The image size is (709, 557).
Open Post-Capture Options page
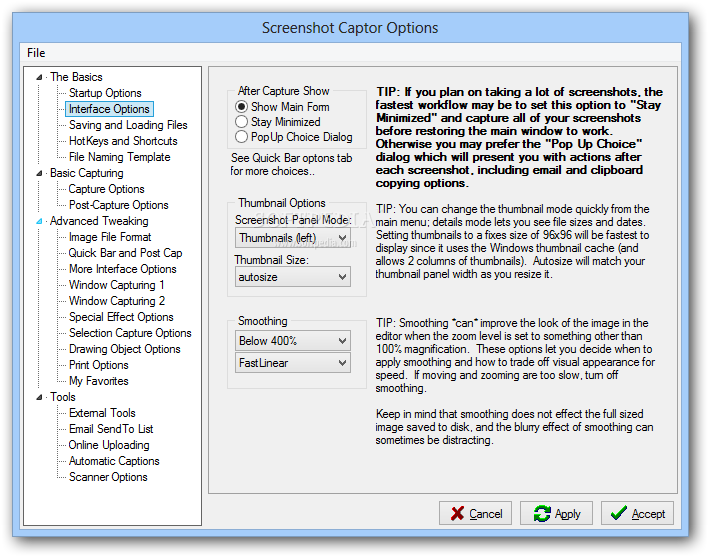tap(118, 205)
